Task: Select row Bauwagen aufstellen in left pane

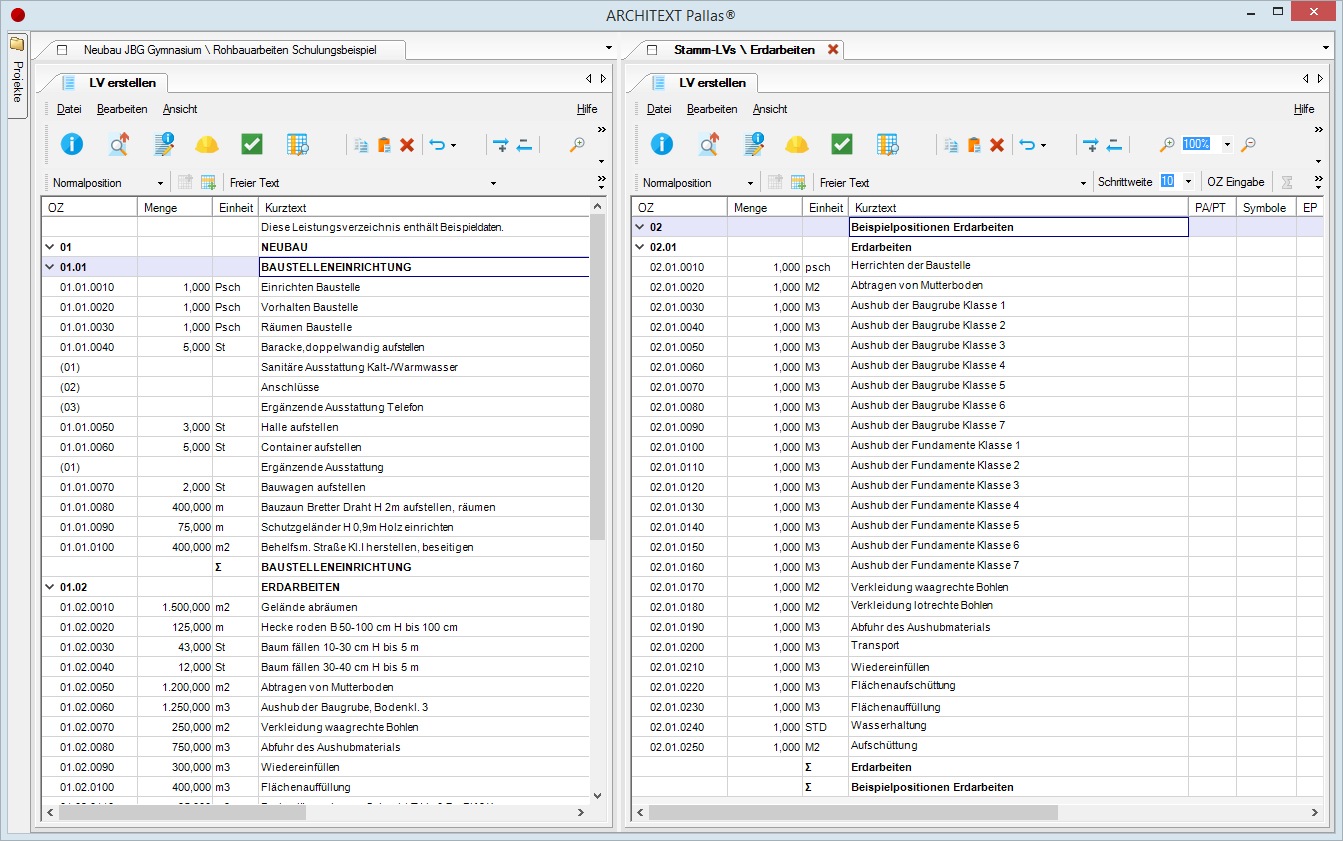Action: pos(315,487)
